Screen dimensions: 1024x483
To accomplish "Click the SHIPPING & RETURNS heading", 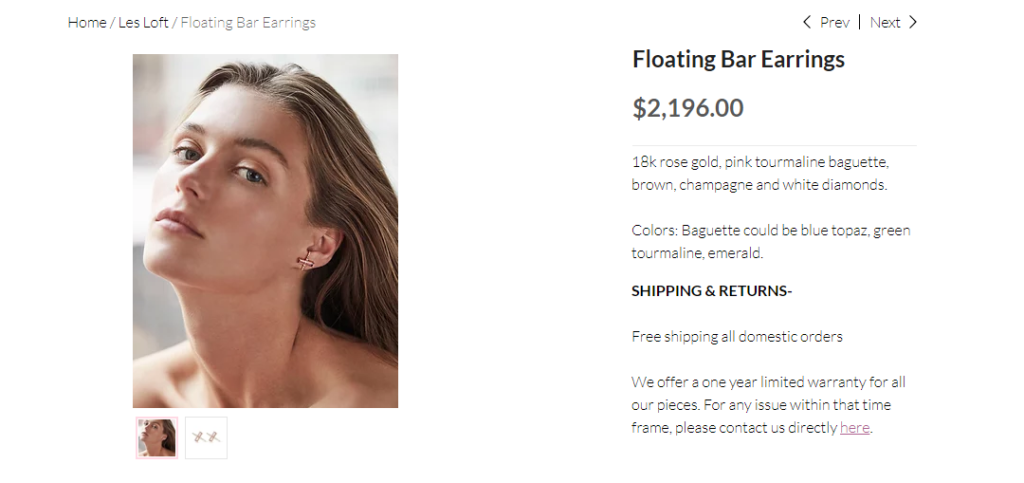I will [x=711, y=291].
